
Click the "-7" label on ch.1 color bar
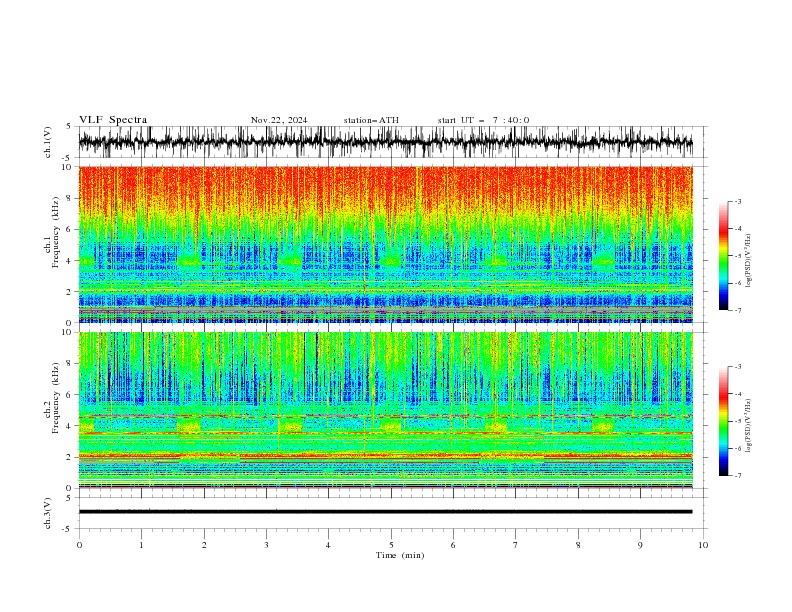tap(738, 310)
